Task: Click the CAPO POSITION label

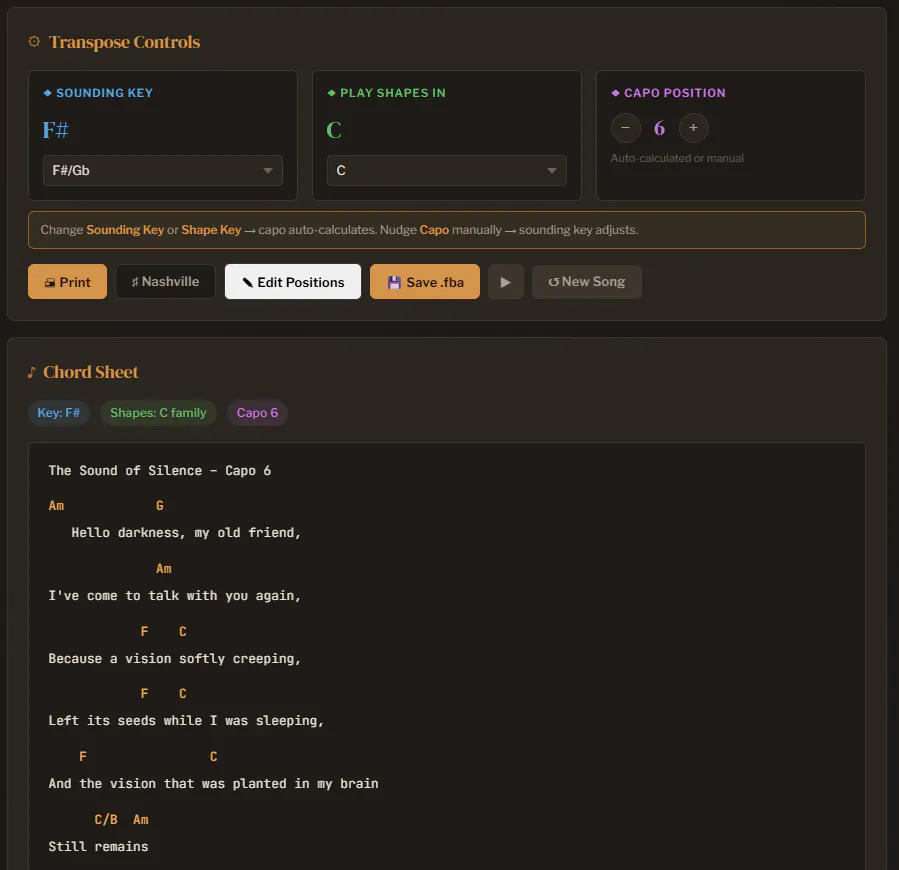Action: tap(675, 93)
